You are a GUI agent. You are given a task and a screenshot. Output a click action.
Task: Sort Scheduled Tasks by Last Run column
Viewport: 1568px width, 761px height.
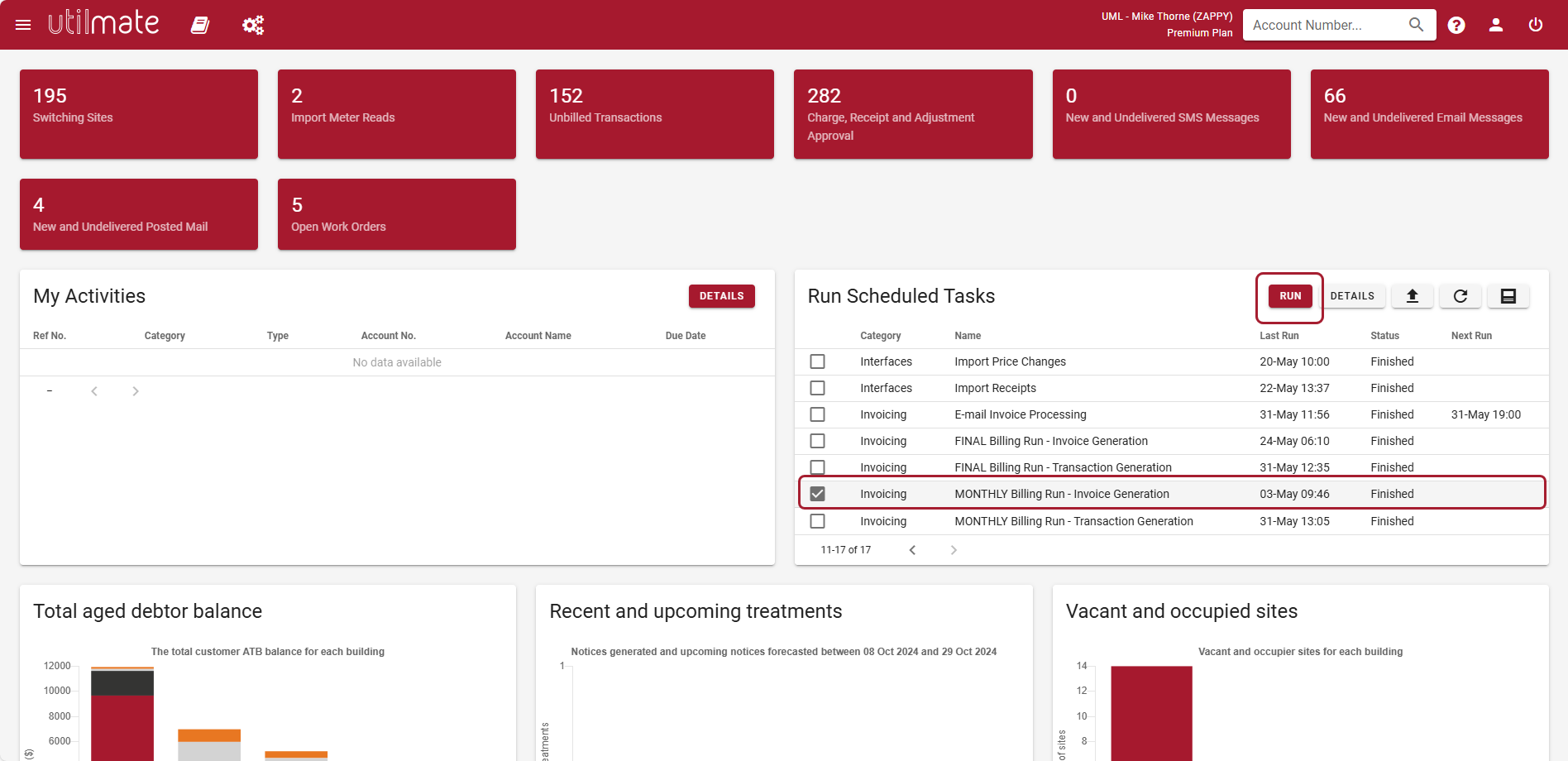[x=1279, y=336]
